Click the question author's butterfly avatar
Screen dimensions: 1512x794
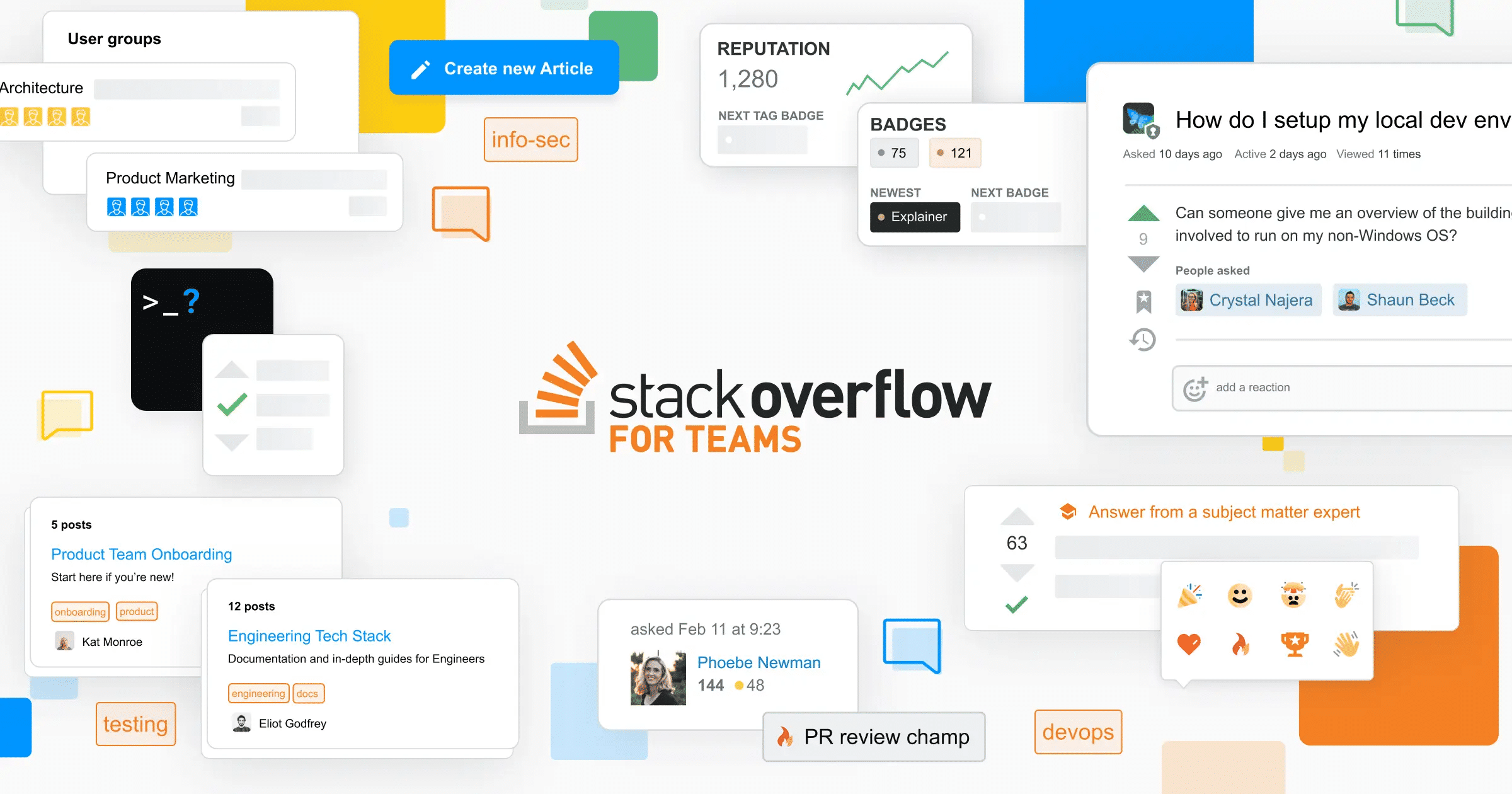pyautogui.click(x=1140, y=120)
